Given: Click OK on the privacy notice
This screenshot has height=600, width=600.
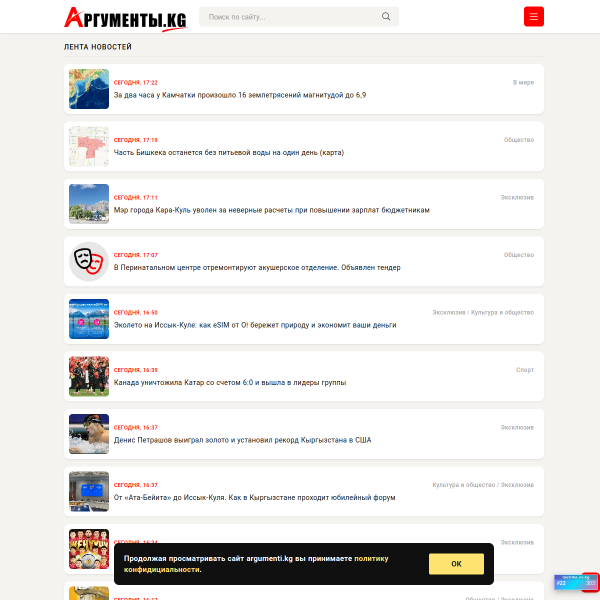Looking at the screenshot, I should click(x=456, y=563).
